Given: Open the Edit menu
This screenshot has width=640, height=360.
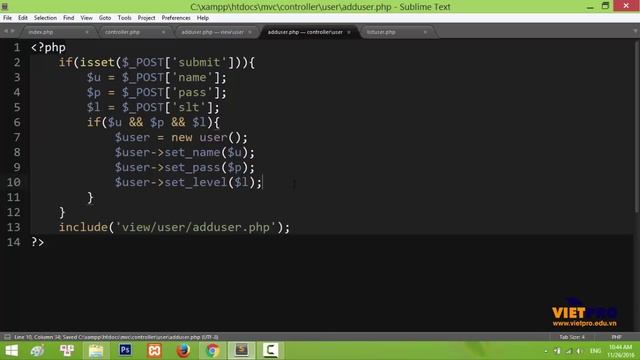Looking at the screenshot, I should 23,18.
